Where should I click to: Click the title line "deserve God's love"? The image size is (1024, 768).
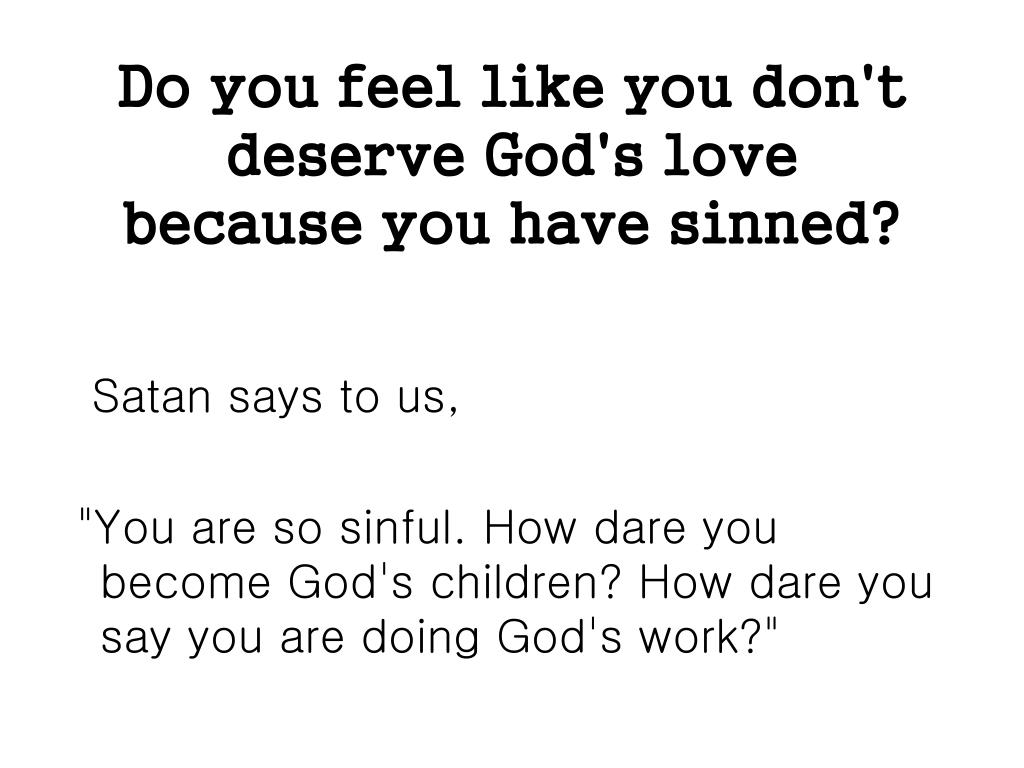(512, 155)
